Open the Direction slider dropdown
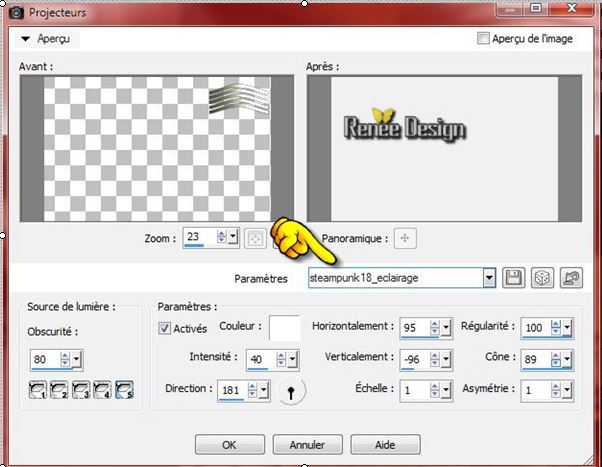This screenshot has height=467, width=602. 263,391
